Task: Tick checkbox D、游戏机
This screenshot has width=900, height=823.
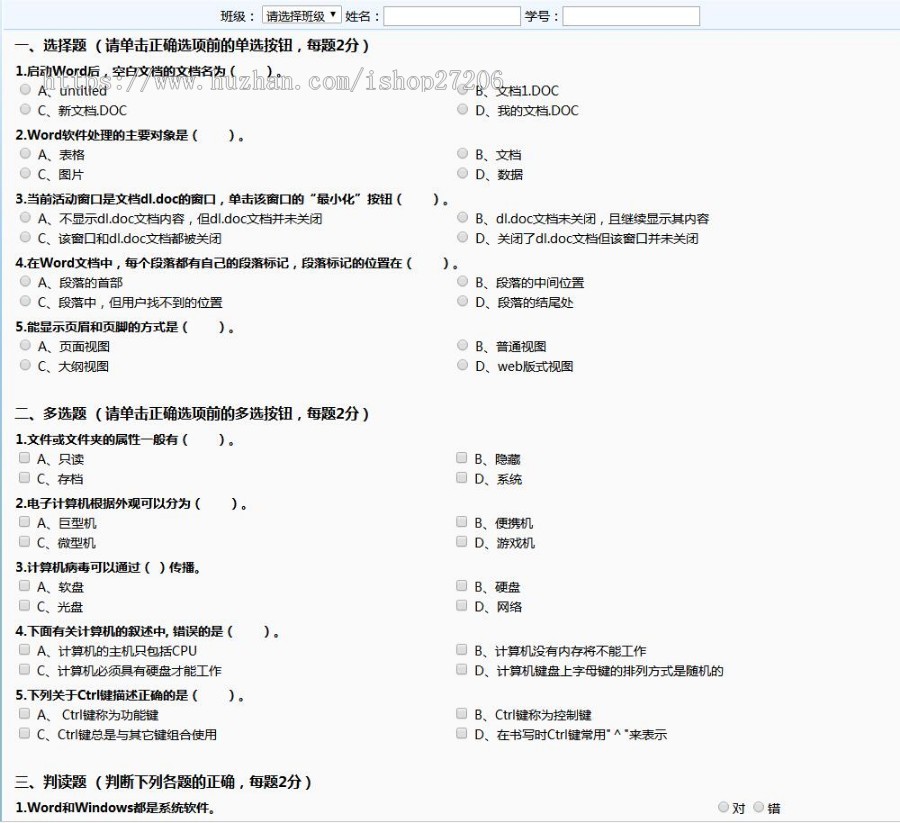Action: [x=461, y=541]
